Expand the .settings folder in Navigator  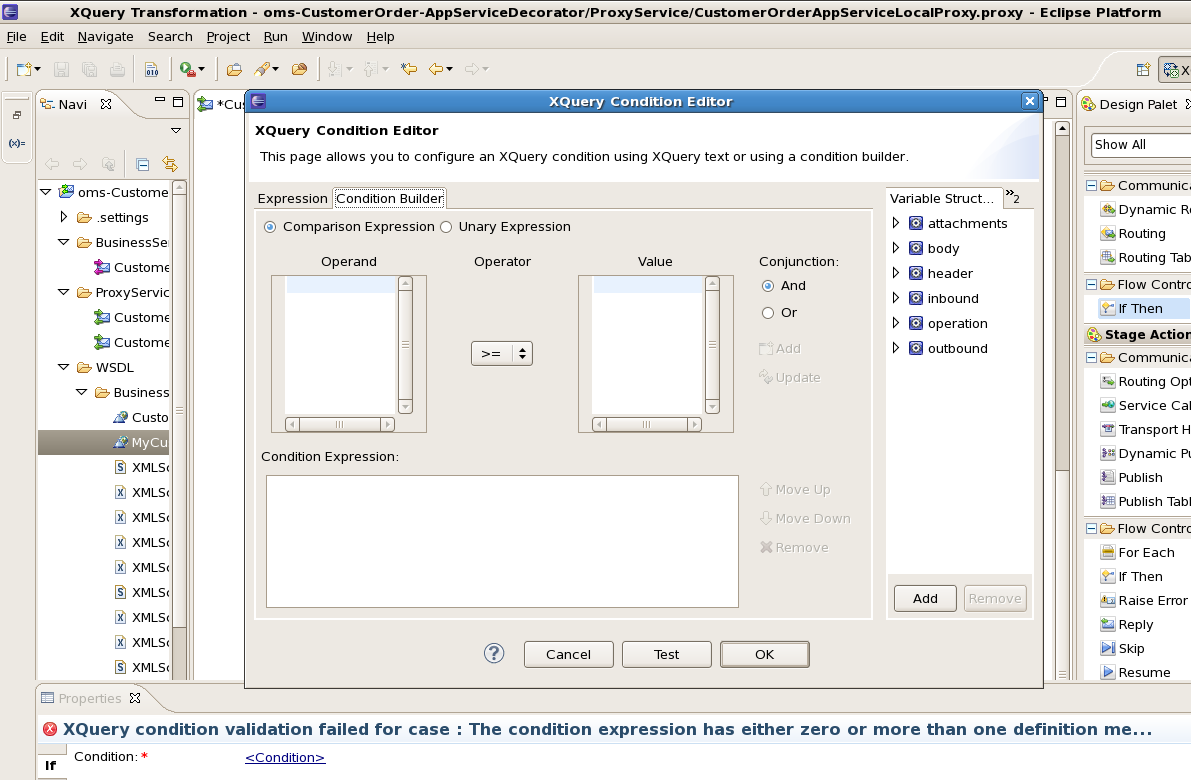coord(64,216)
